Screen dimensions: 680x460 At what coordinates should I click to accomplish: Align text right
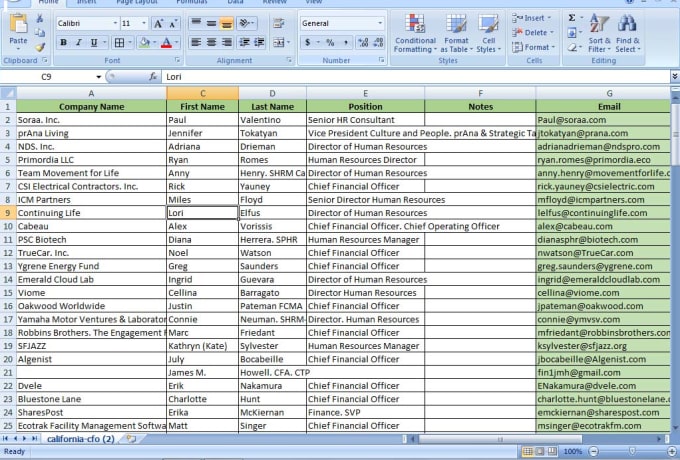pyautogui.click(x=226, y=42)
